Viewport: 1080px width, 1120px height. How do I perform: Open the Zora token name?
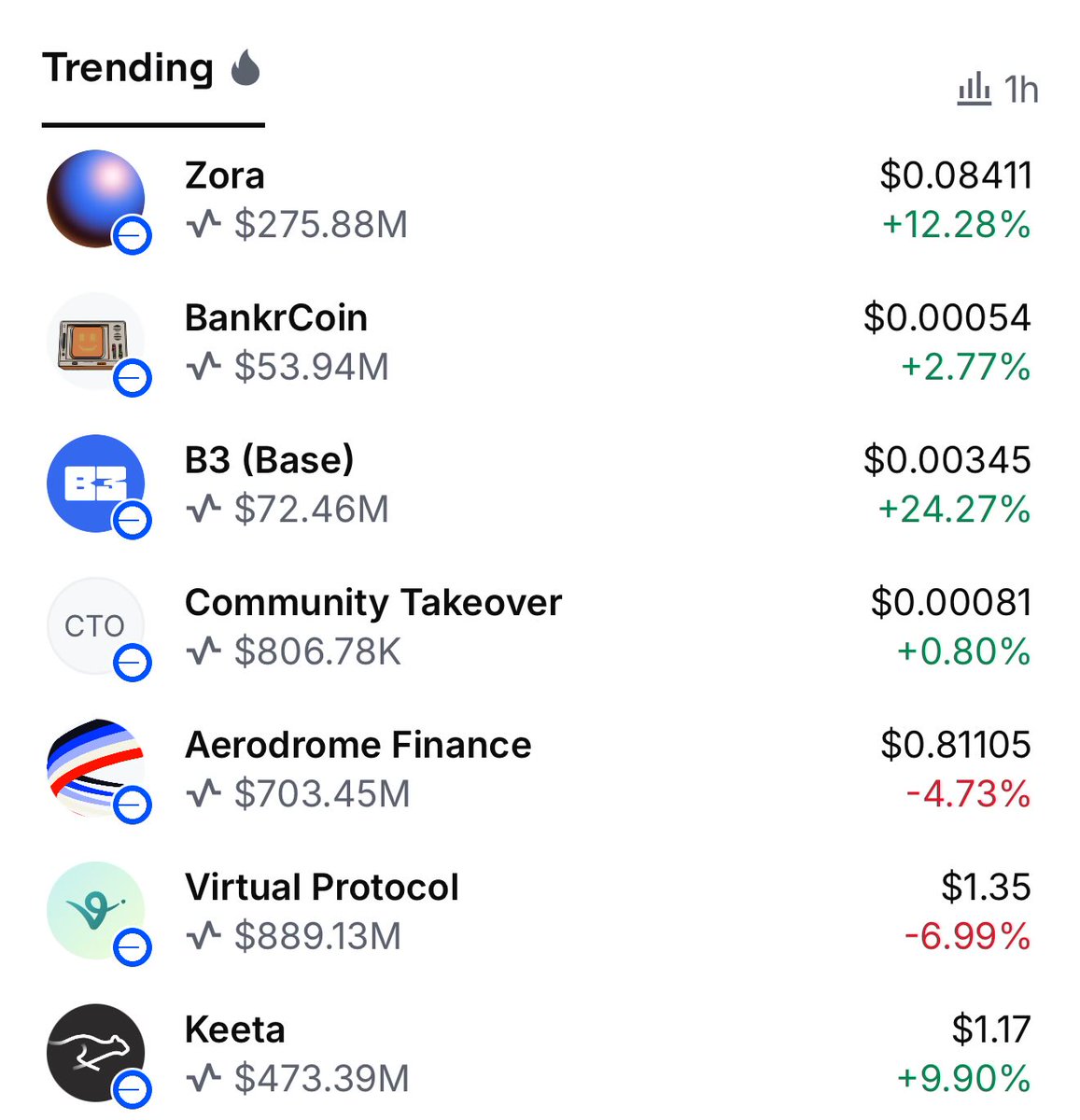pos(225,175)
